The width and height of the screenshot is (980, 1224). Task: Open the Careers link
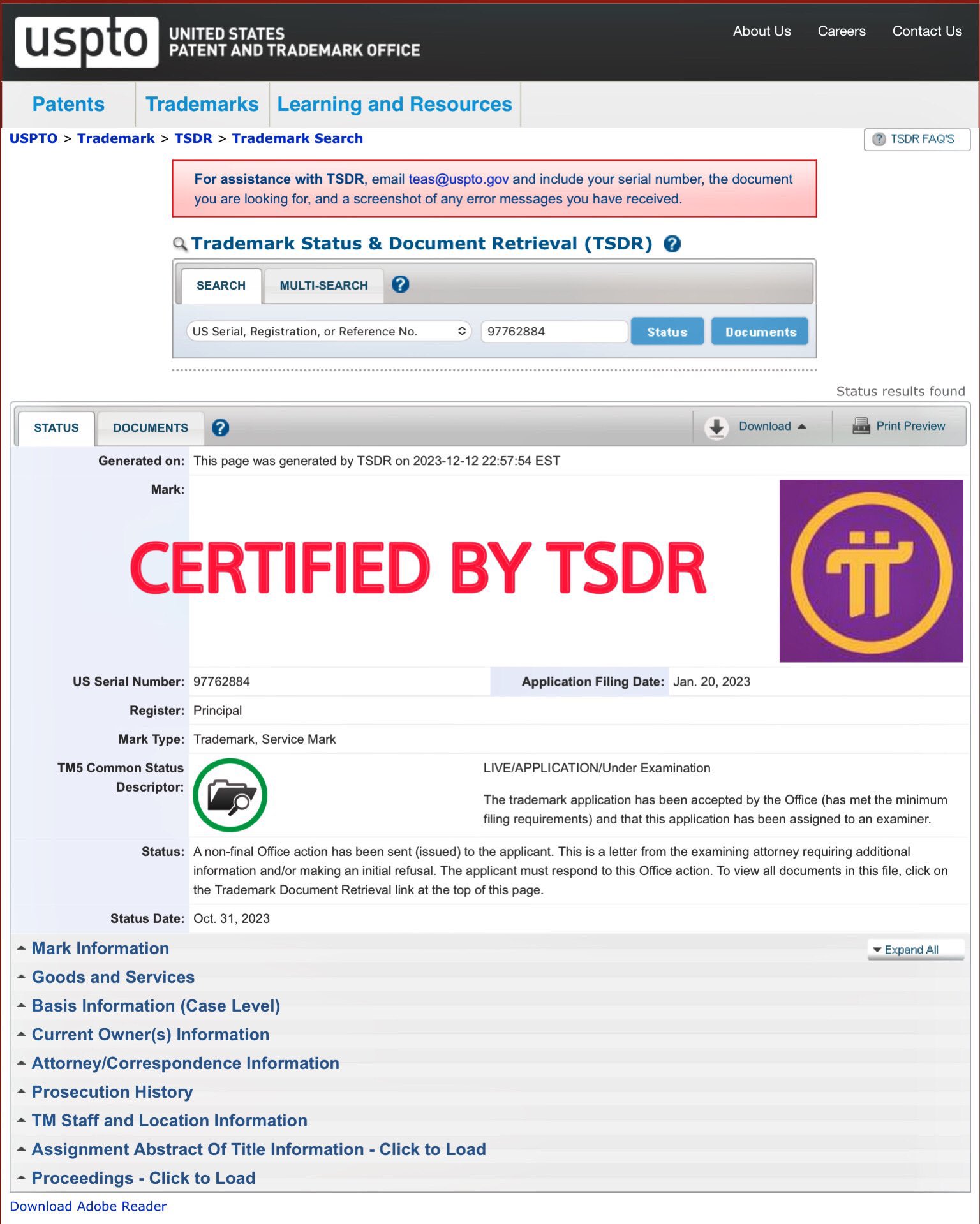click(842, 31)
